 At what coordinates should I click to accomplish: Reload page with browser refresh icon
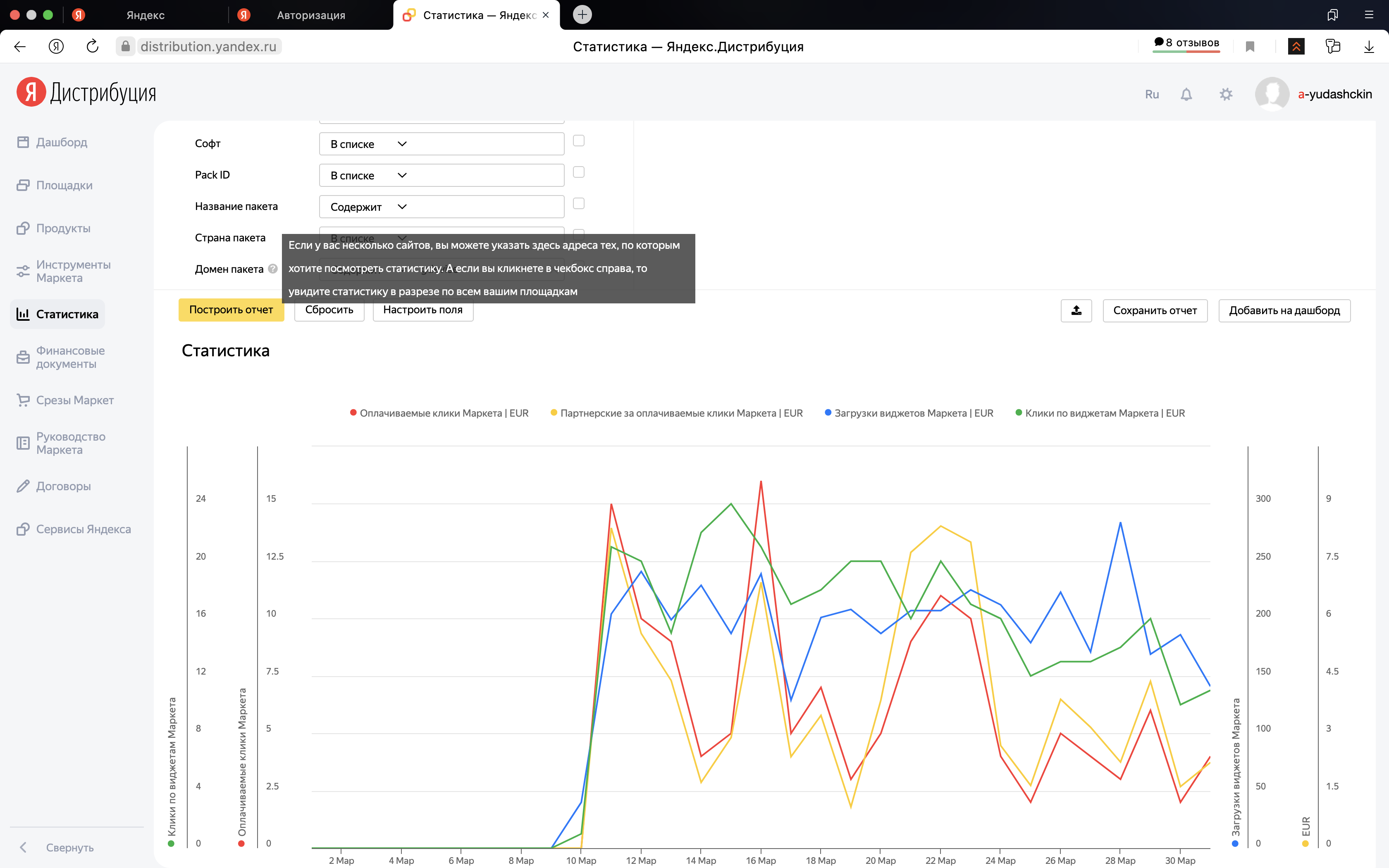(93, 46)
